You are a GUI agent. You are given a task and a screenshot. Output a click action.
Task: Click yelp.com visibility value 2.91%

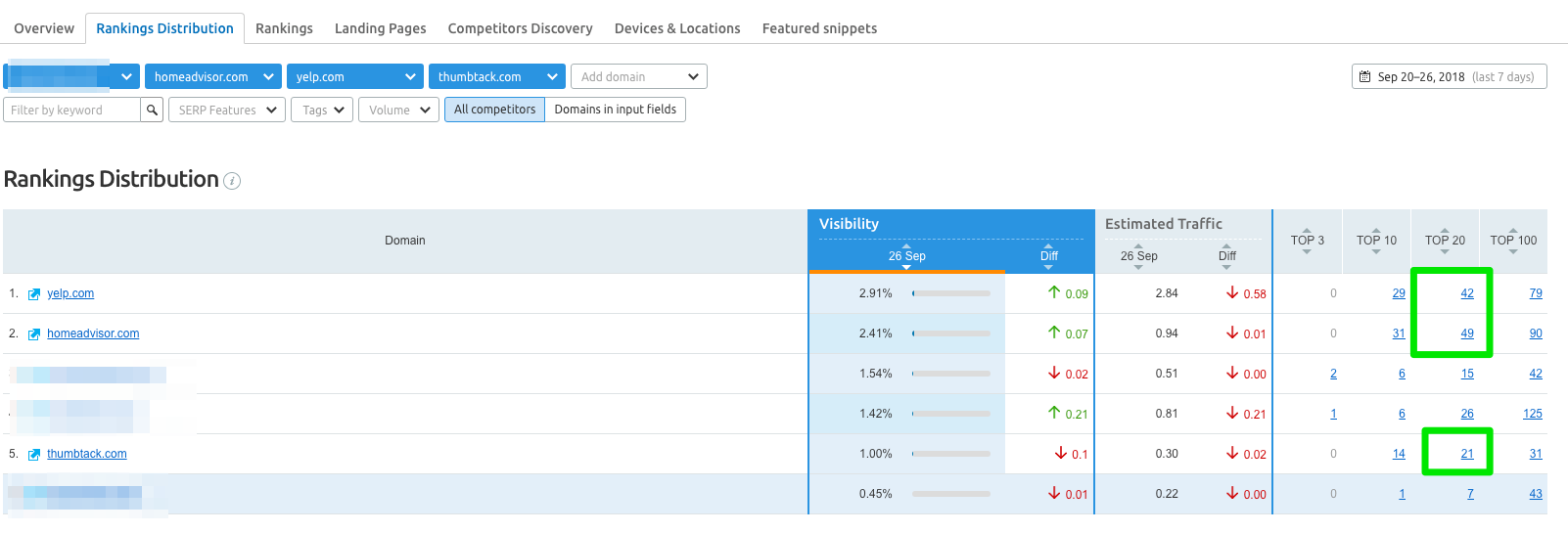pyautogui.click(x=875, y=293)
